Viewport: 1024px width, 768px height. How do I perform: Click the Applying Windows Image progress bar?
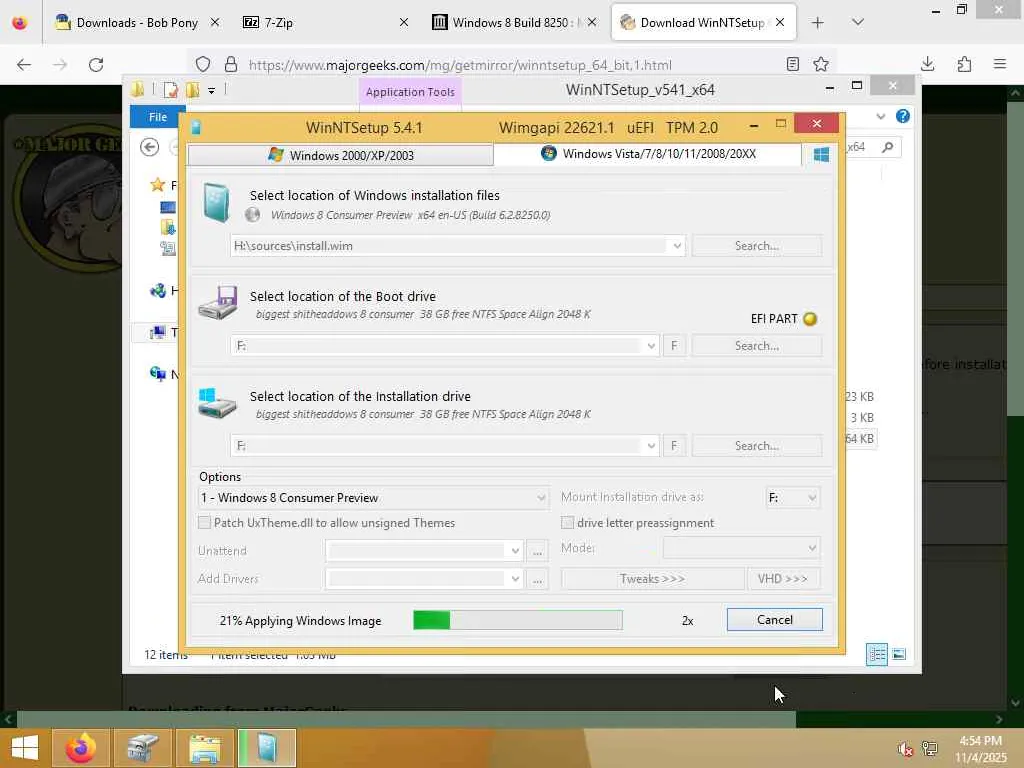pyautogui.click(x=518, y=620)
